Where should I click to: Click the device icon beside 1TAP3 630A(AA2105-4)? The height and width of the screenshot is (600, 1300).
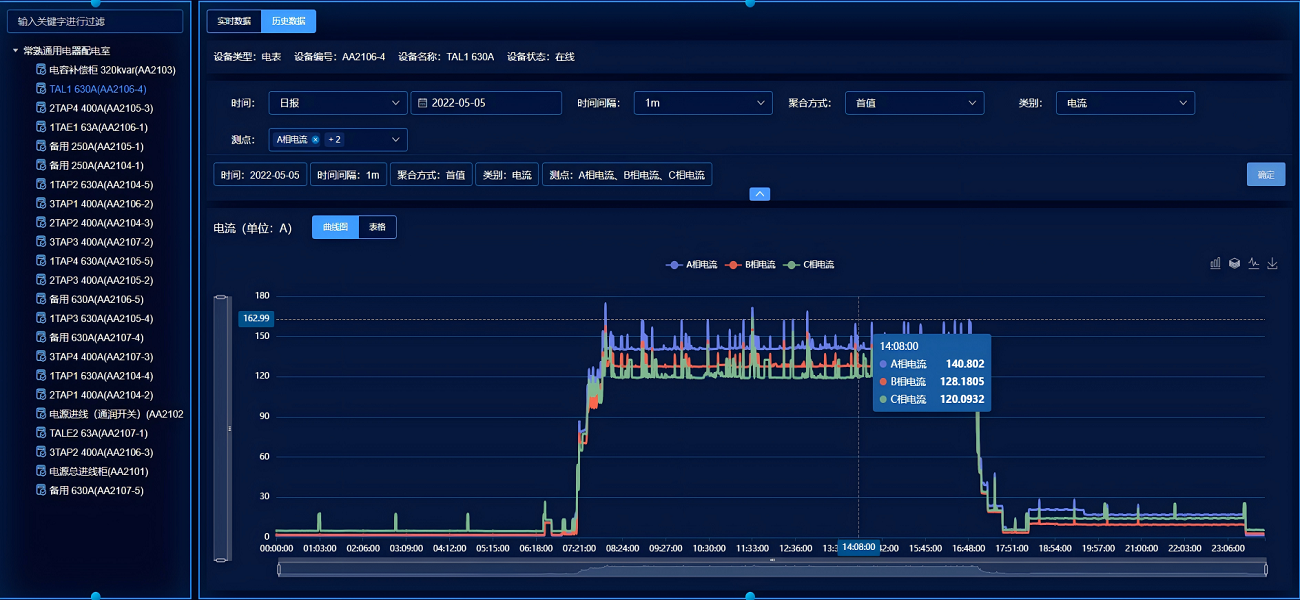coord(41,318)
